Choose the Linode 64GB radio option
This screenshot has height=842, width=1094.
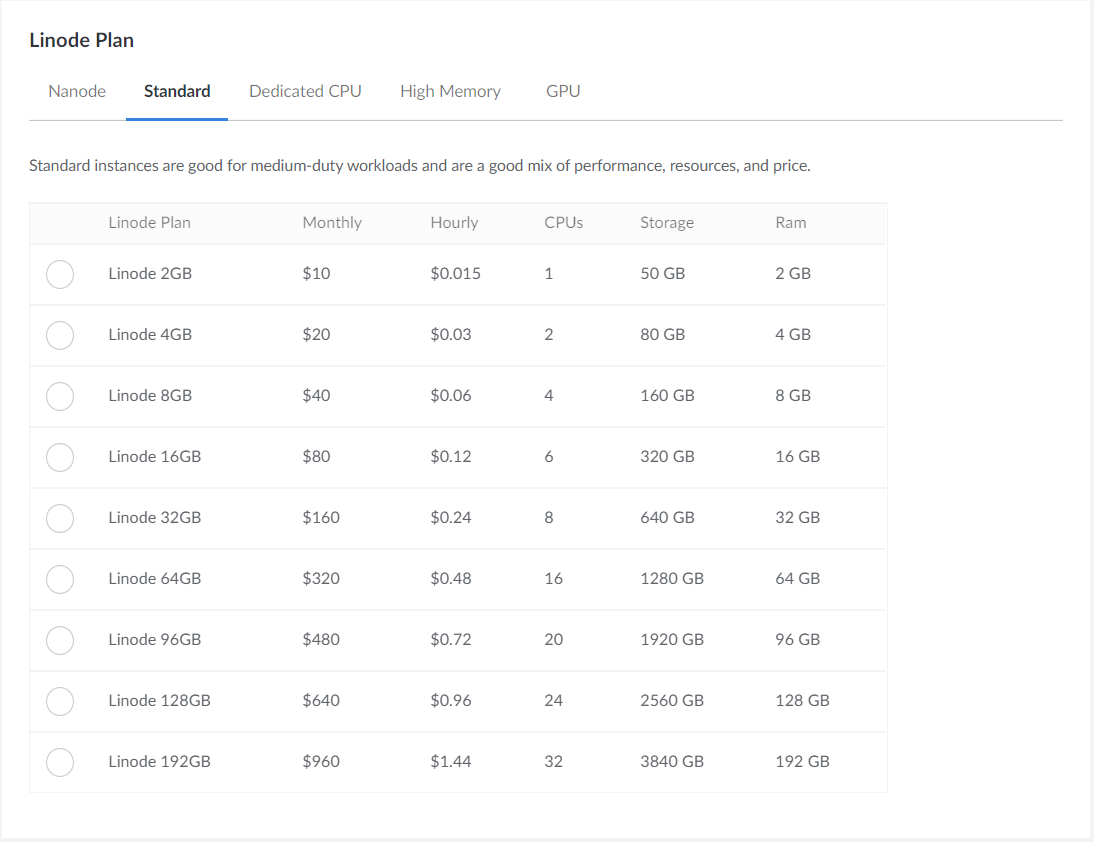pos(60,579)
